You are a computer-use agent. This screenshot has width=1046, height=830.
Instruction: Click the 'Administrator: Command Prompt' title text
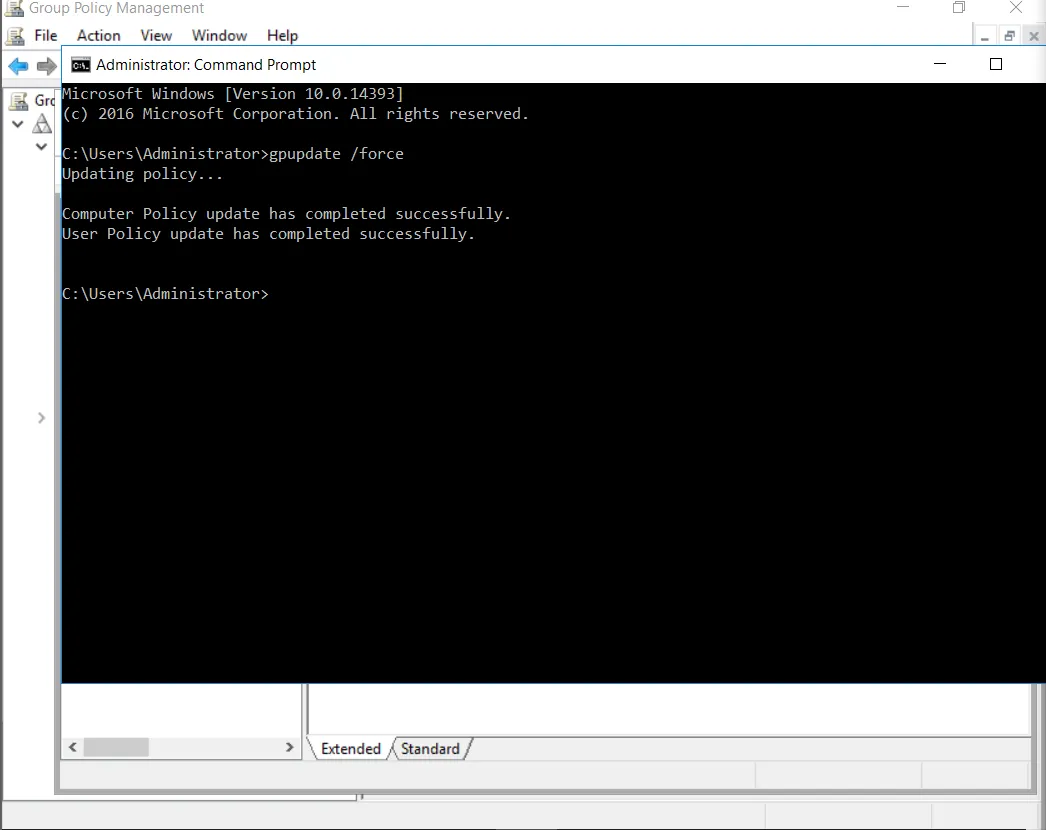tap(206, 65)
